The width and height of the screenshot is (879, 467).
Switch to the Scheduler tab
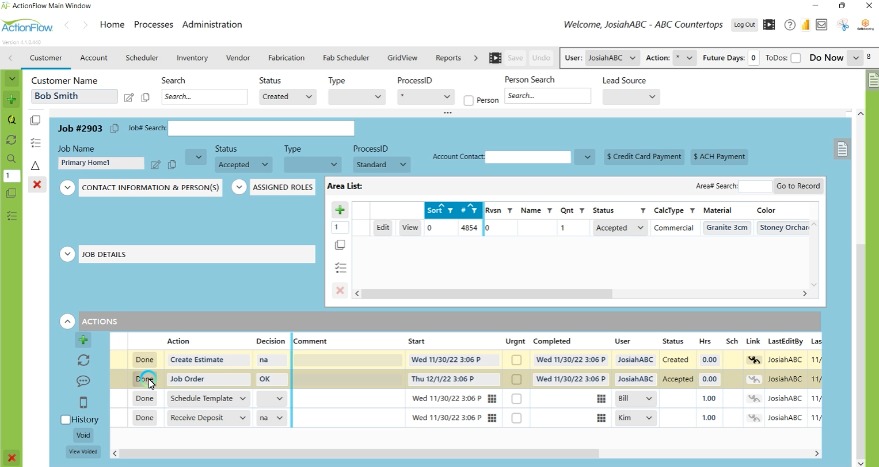(x=141, y=58)
